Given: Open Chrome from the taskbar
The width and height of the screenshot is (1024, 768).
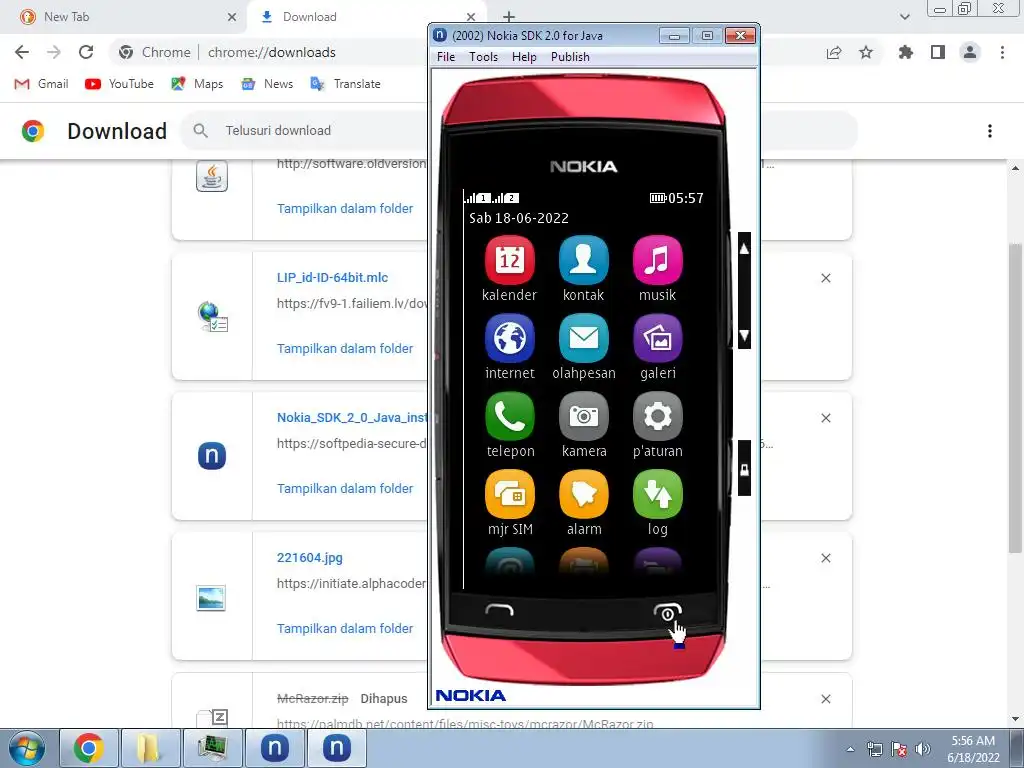Looking at the screenshot, I should (89, 748).
